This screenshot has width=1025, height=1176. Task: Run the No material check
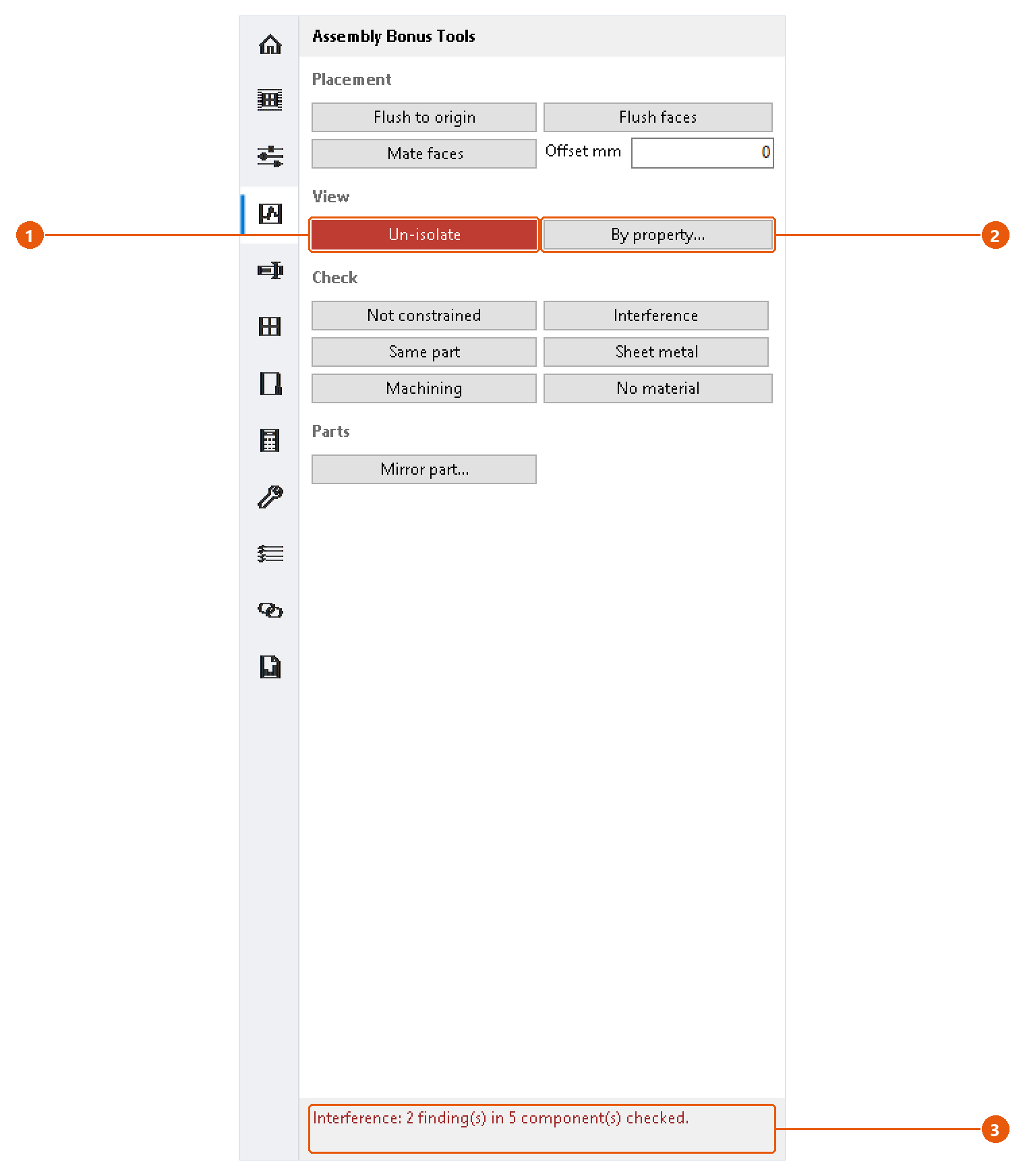tap(658, 388)
